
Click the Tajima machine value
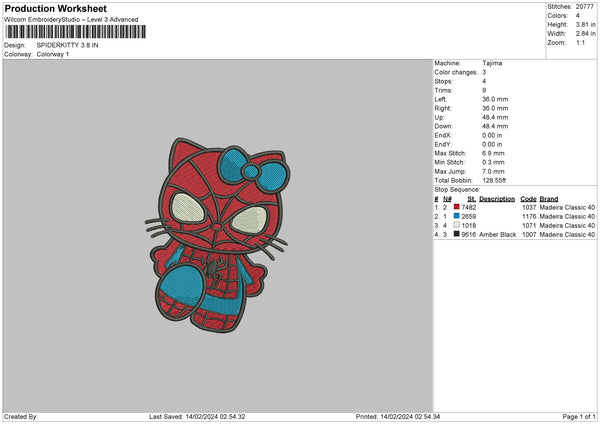pos(493,62)
